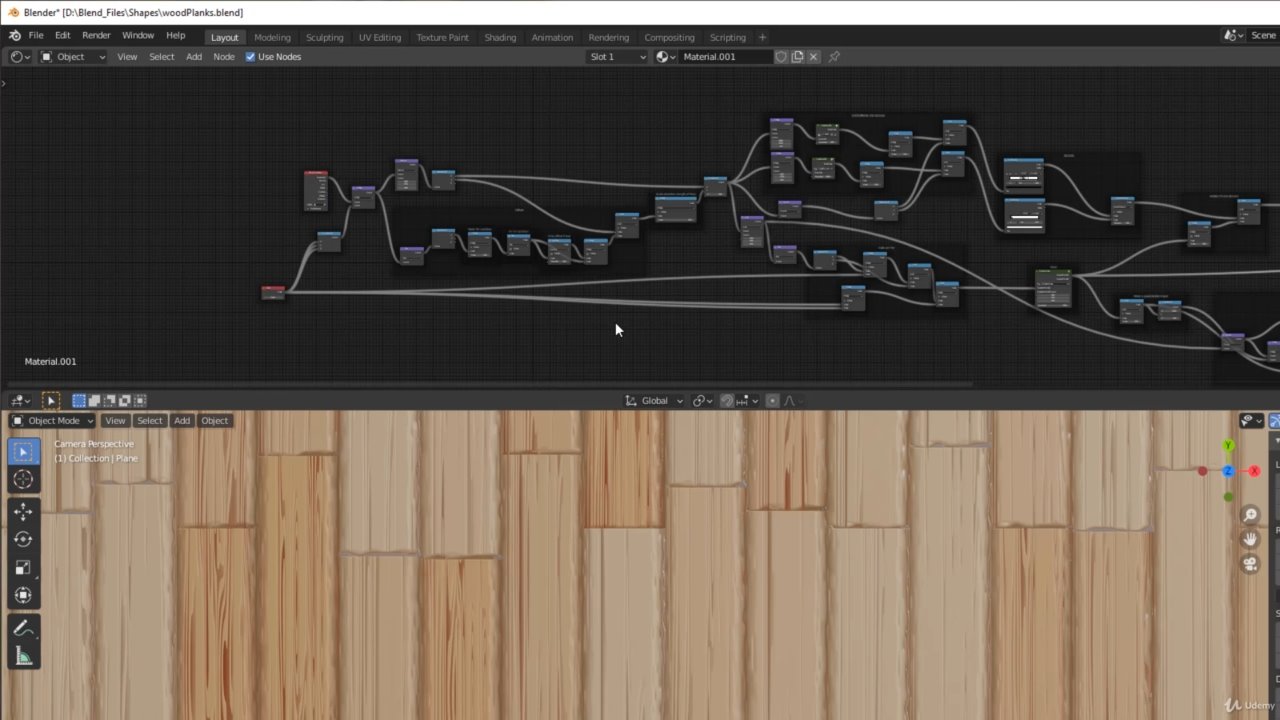
Task: Pick the Annotate pencil tool
Action: pyautogui.click(x=23, y=629)
